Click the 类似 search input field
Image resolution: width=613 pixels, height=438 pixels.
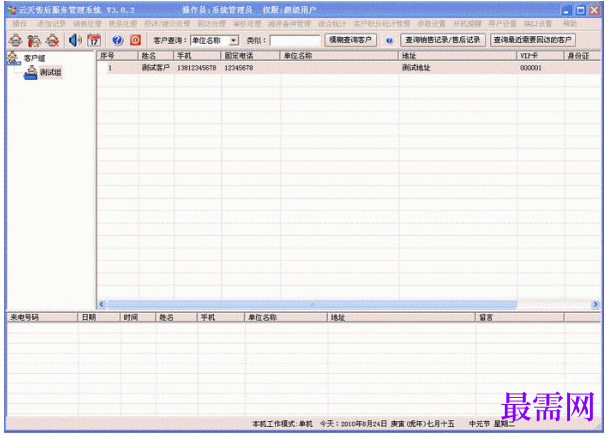[295, 40]
